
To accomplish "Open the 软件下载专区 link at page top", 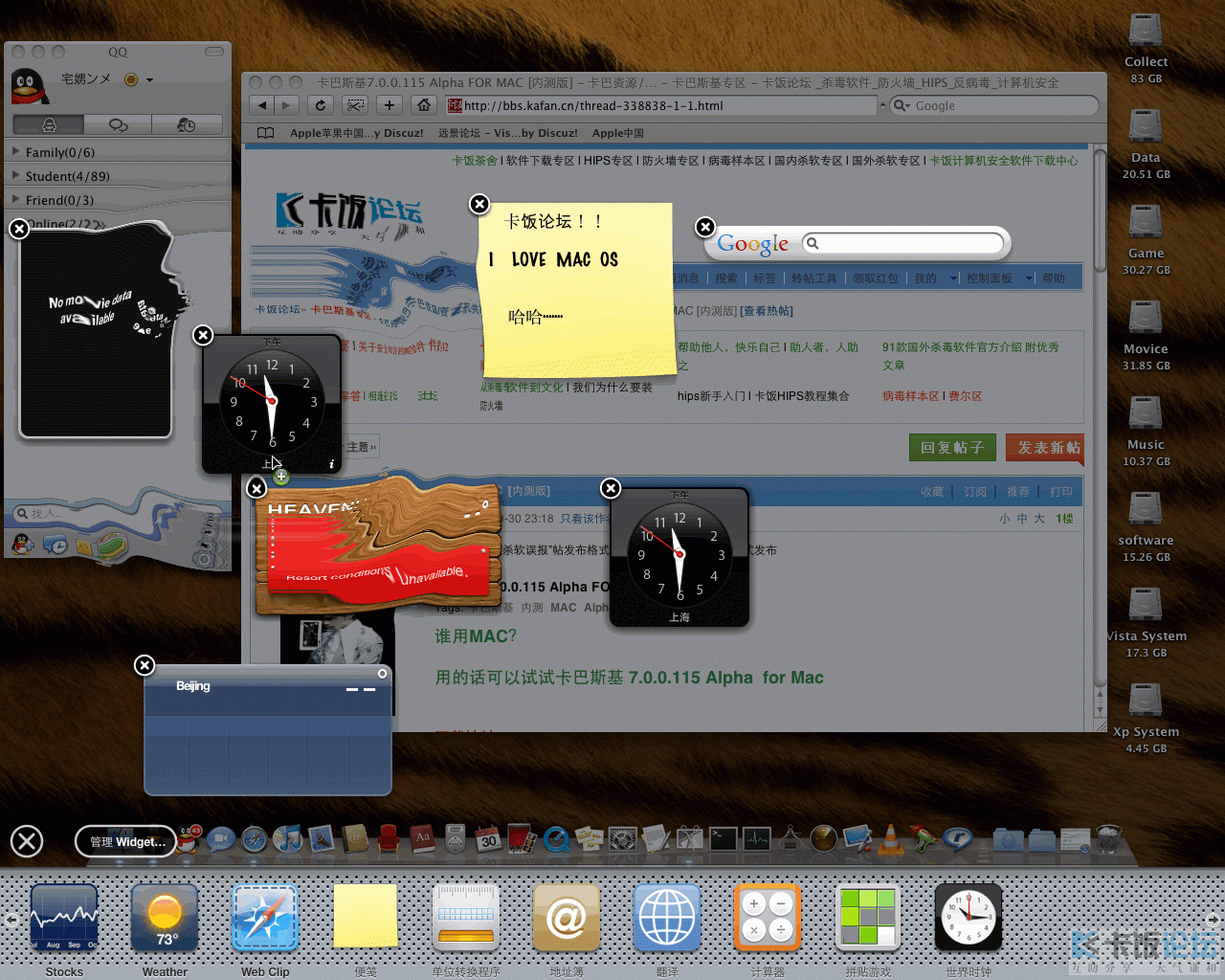I will click(540, 161).
